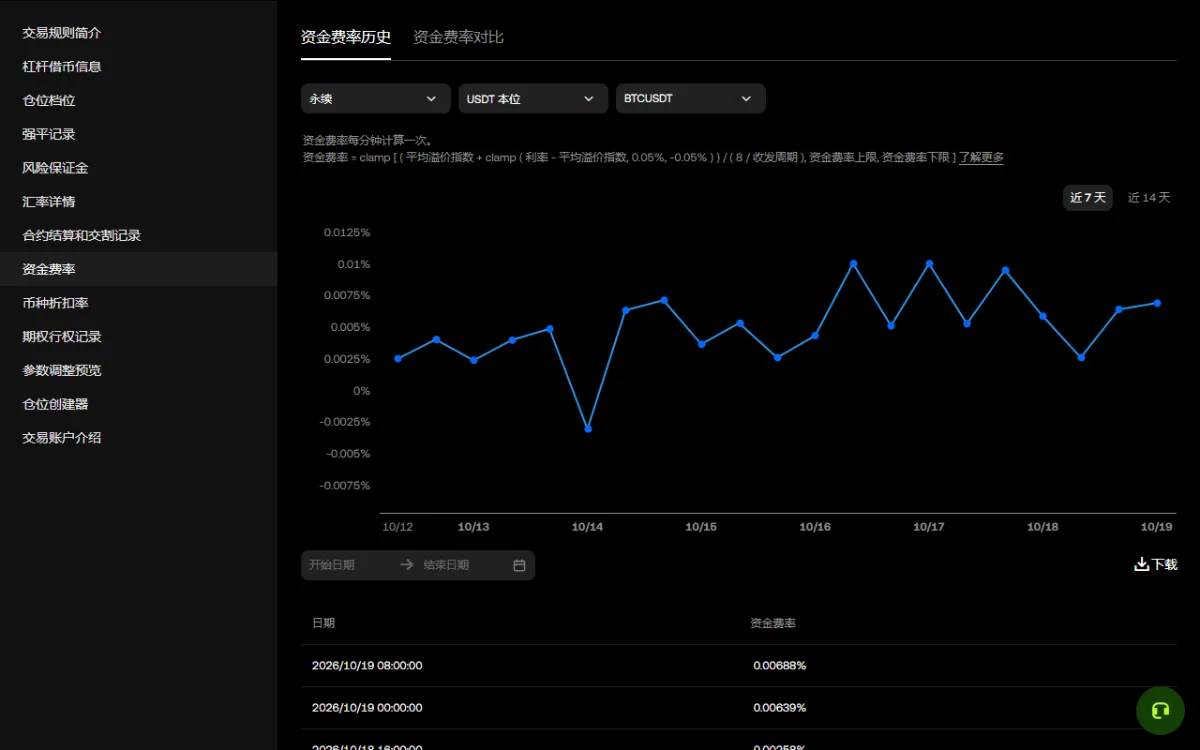Open the BTCUSDT symbol dropdown

point(691,98)
